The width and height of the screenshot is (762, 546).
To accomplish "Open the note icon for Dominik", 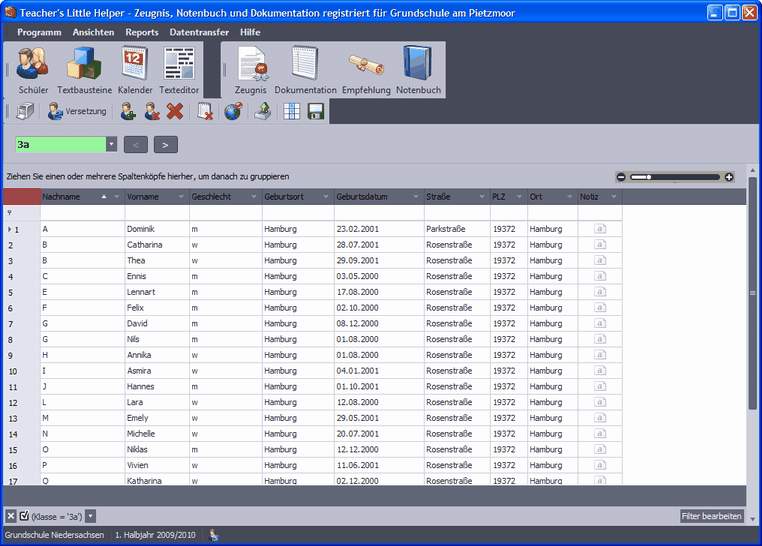I will tap(600, 229).
